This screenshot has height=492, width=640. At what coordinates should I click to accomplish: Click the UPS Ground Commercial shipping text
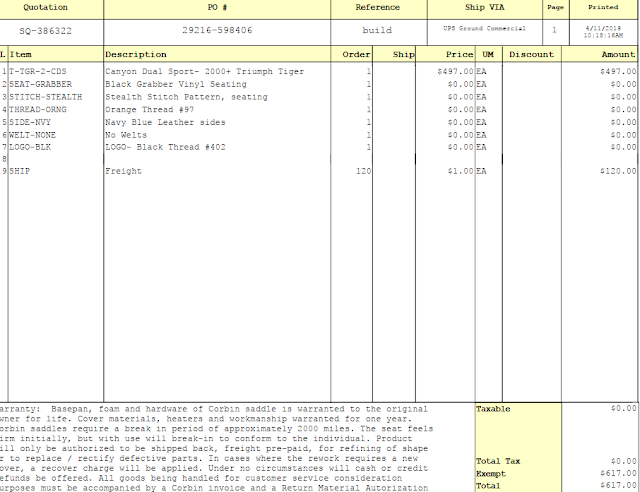click(x=484, y=29)
